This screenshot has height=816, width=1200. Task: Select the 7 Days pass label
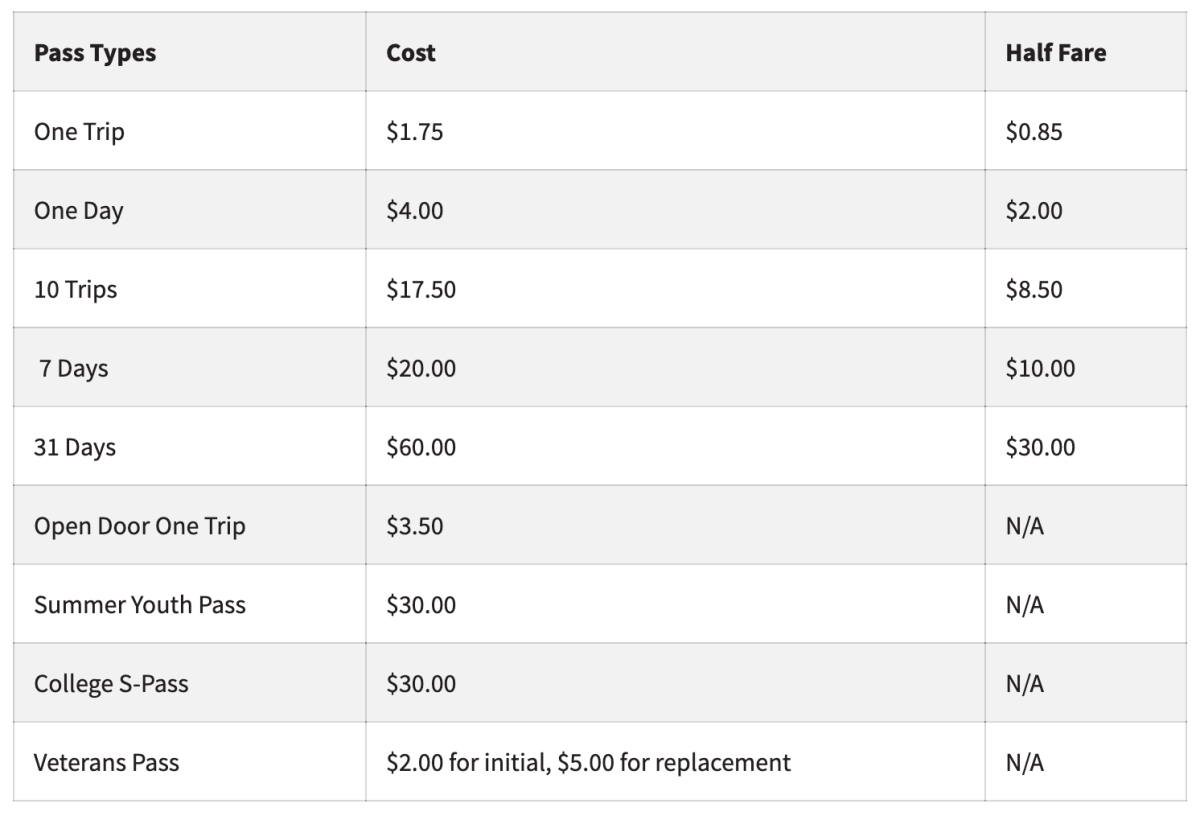74,369
